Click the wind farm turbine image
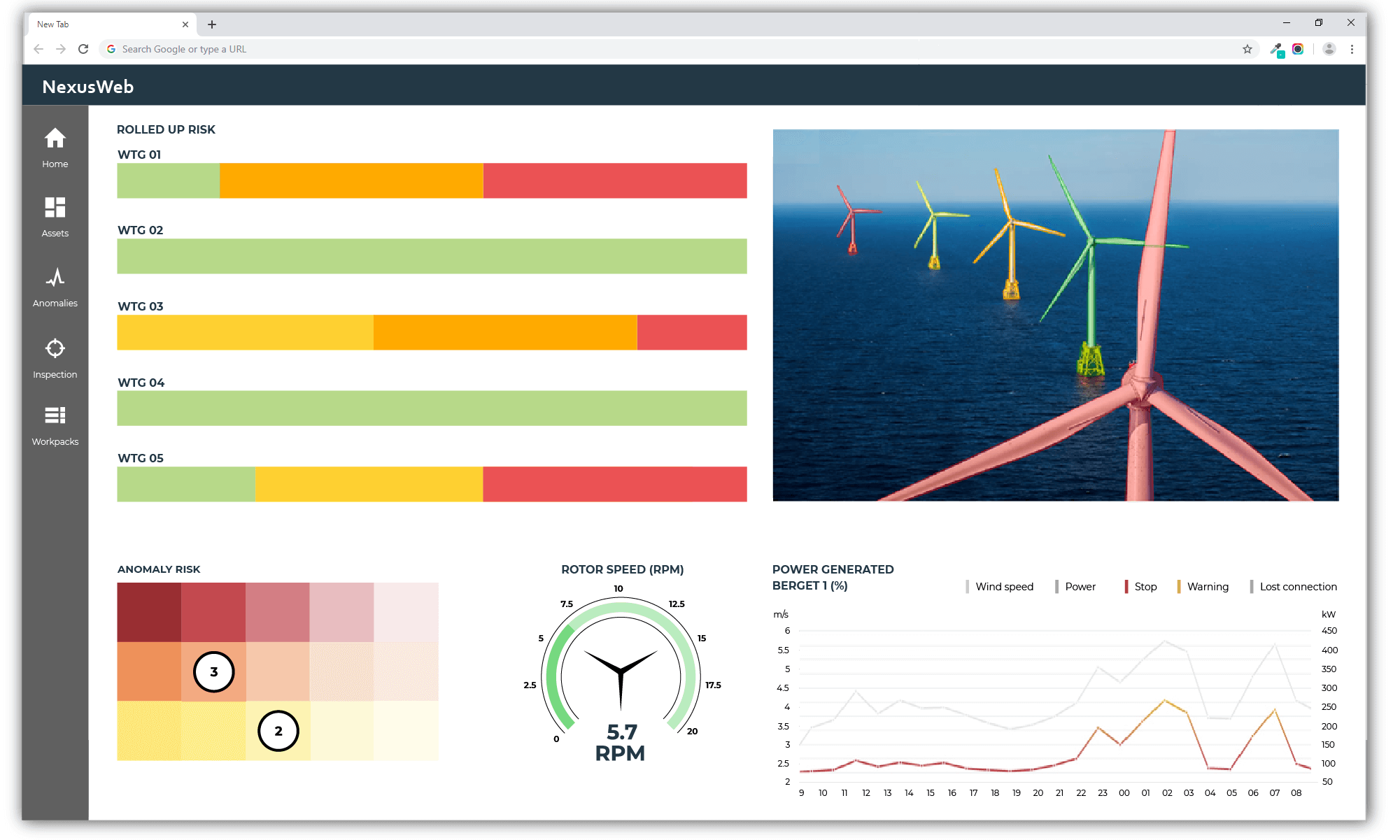1400x840 pixels. (x=1055, y=315)
